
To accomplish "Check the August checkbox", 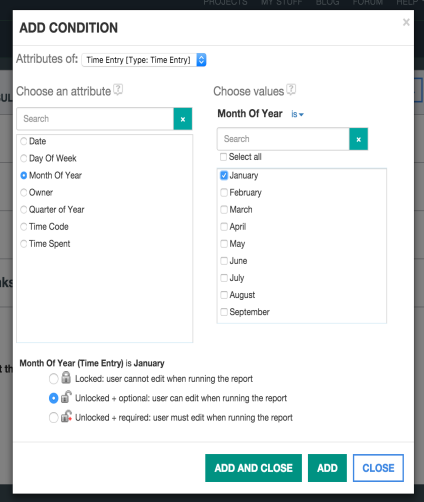I will click(x=224, y=295).
